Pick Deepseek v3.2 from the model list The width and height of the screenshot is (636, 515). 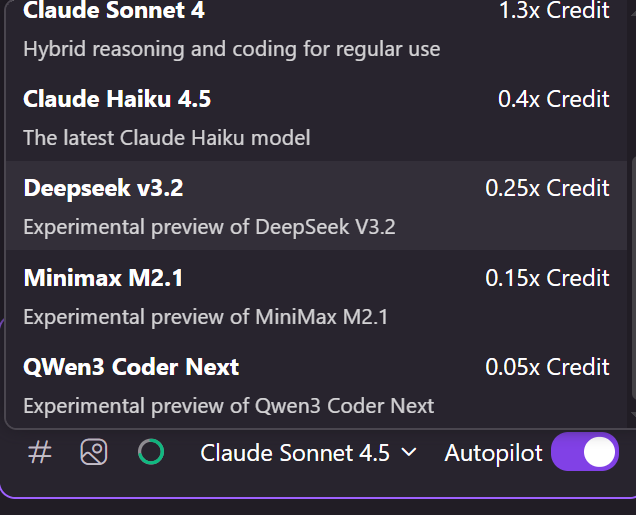pos(103,188)
